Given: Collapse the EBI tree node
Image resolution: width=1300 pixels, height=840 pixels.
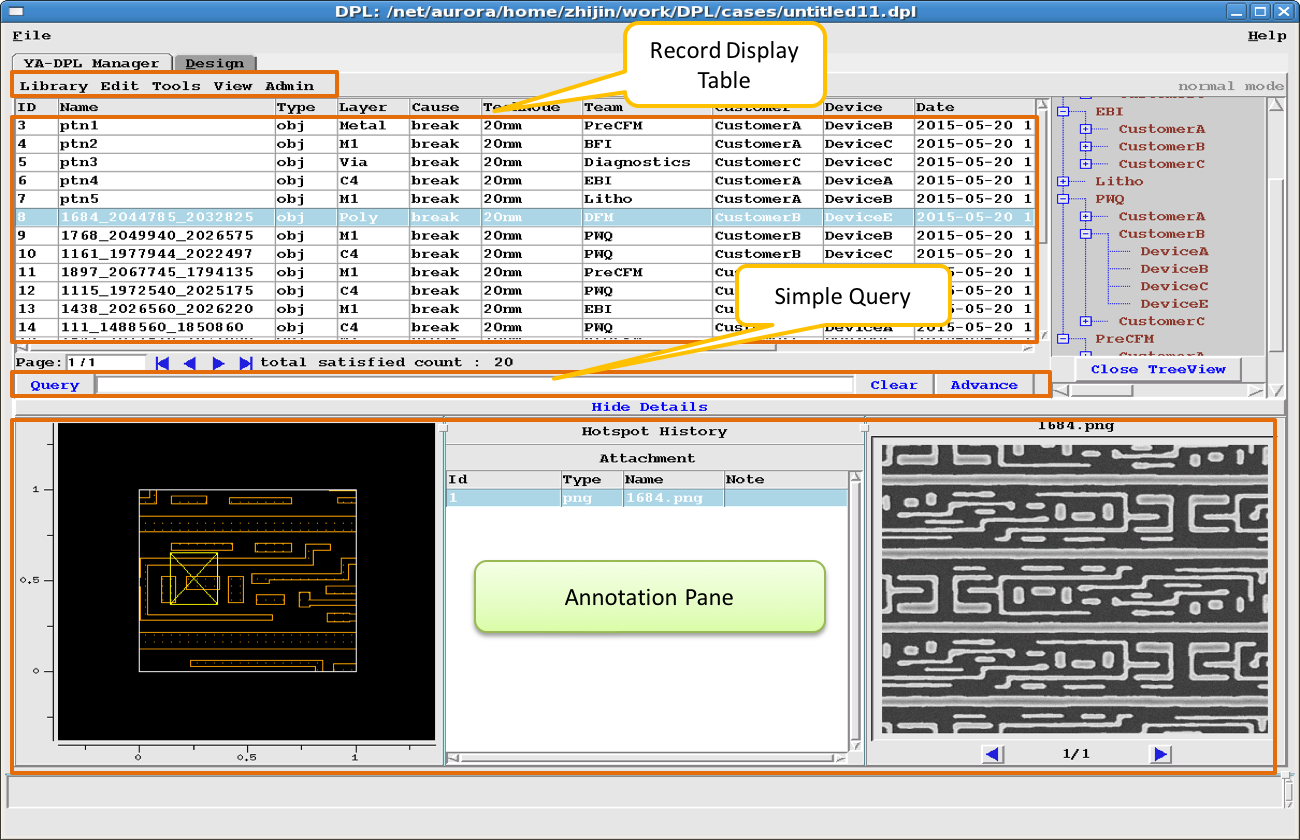Looking at the screenshot, I should (x=1063, y=112).
